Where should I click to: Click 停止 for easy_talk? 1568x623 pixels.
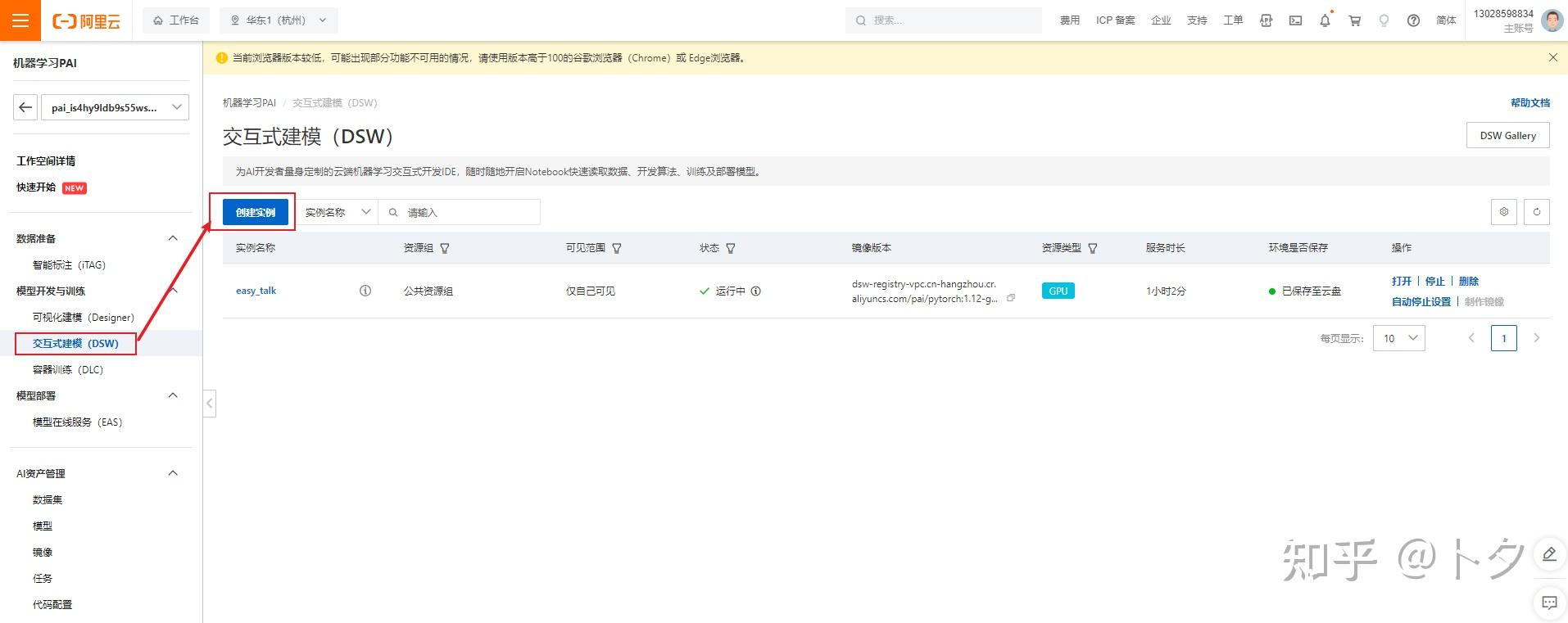click(1435, 281)
